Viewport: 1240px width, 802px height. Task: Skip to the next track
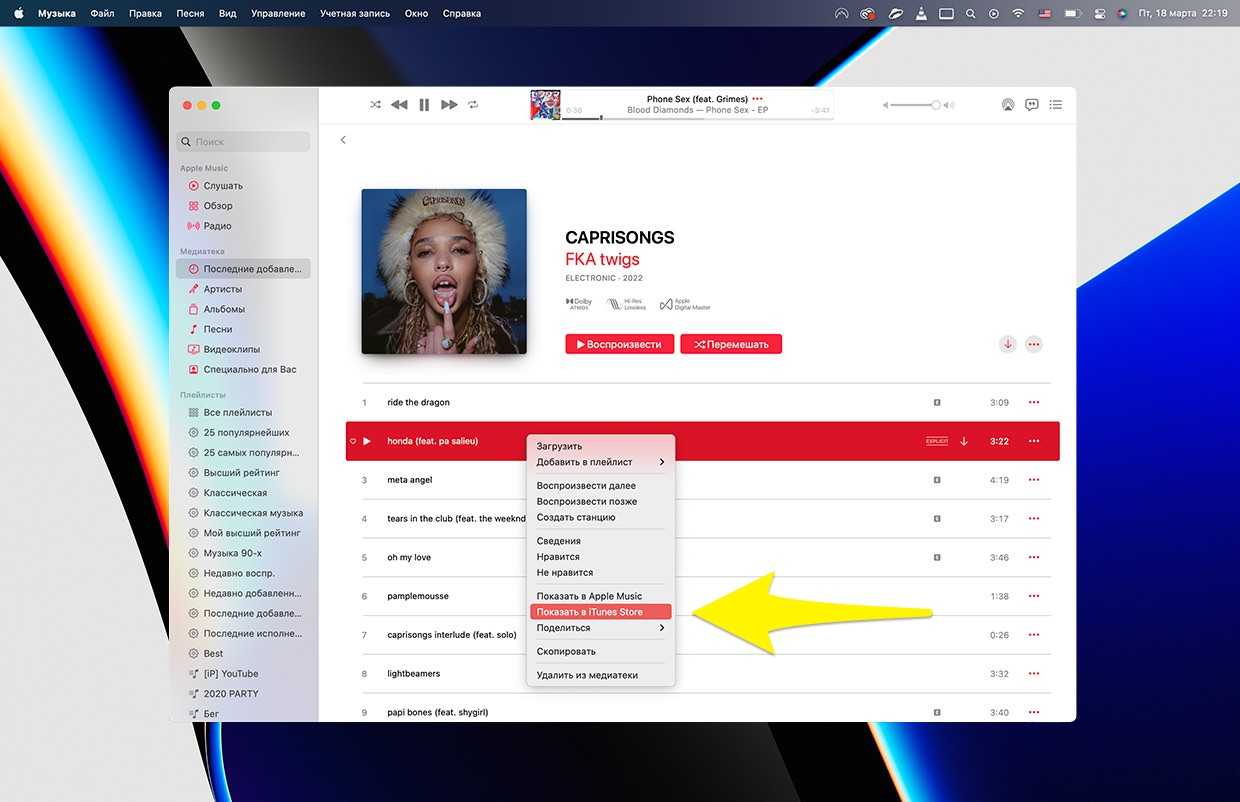449,105
